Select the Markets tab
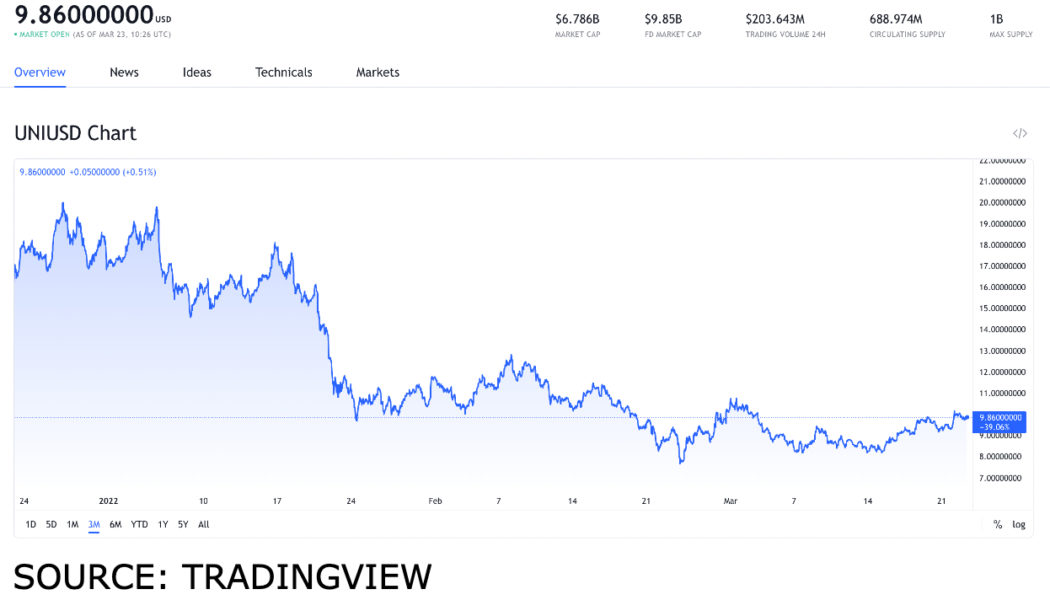The height and width of the screenshot is (600, 1050). pyautogui.click(x=377, y=72)
